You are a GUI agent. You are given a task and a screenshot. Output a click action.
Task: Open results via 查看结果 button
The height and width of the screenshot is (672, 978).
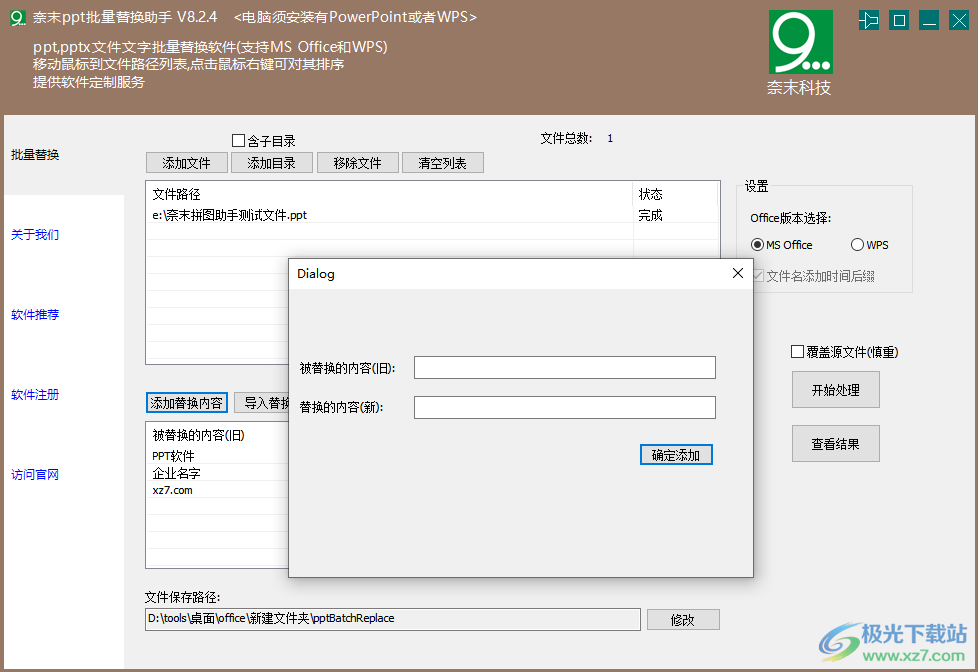click(x=835, y=443)
